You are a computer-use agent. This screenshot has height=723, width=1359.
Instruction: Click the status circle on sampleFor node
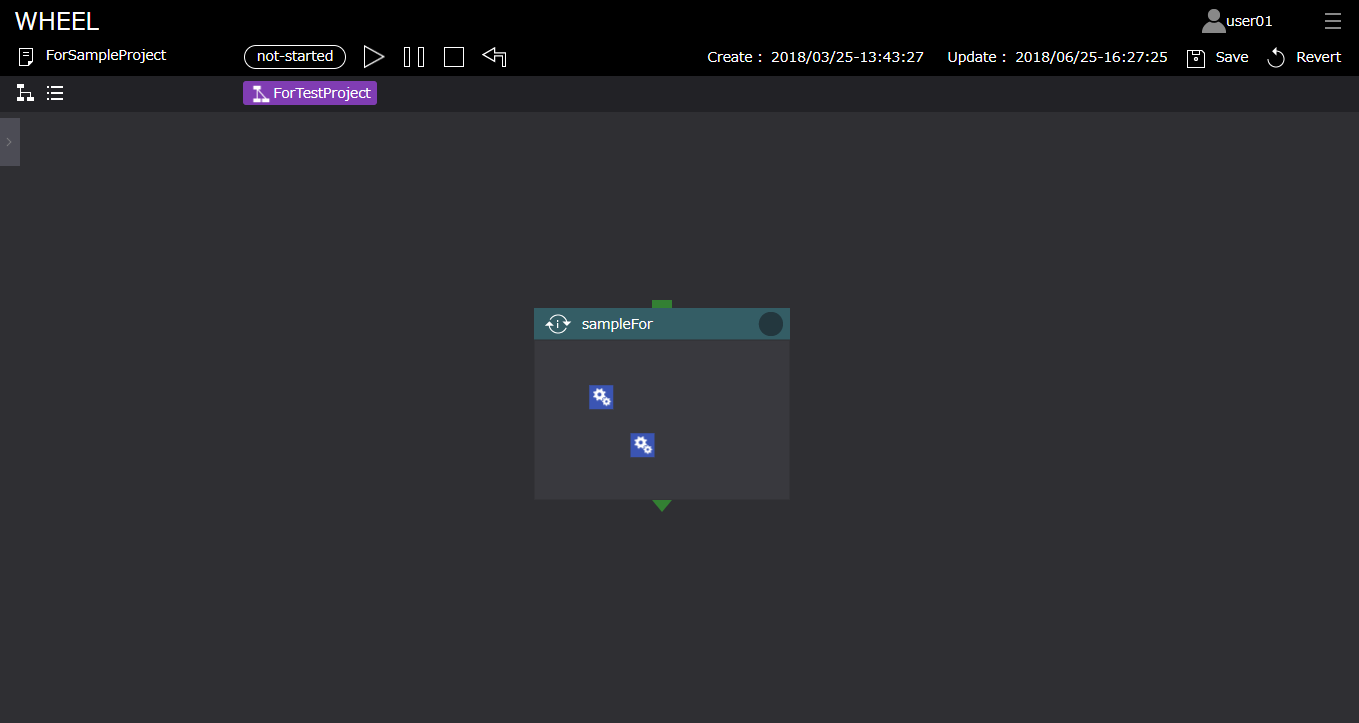tap(770, 324)
